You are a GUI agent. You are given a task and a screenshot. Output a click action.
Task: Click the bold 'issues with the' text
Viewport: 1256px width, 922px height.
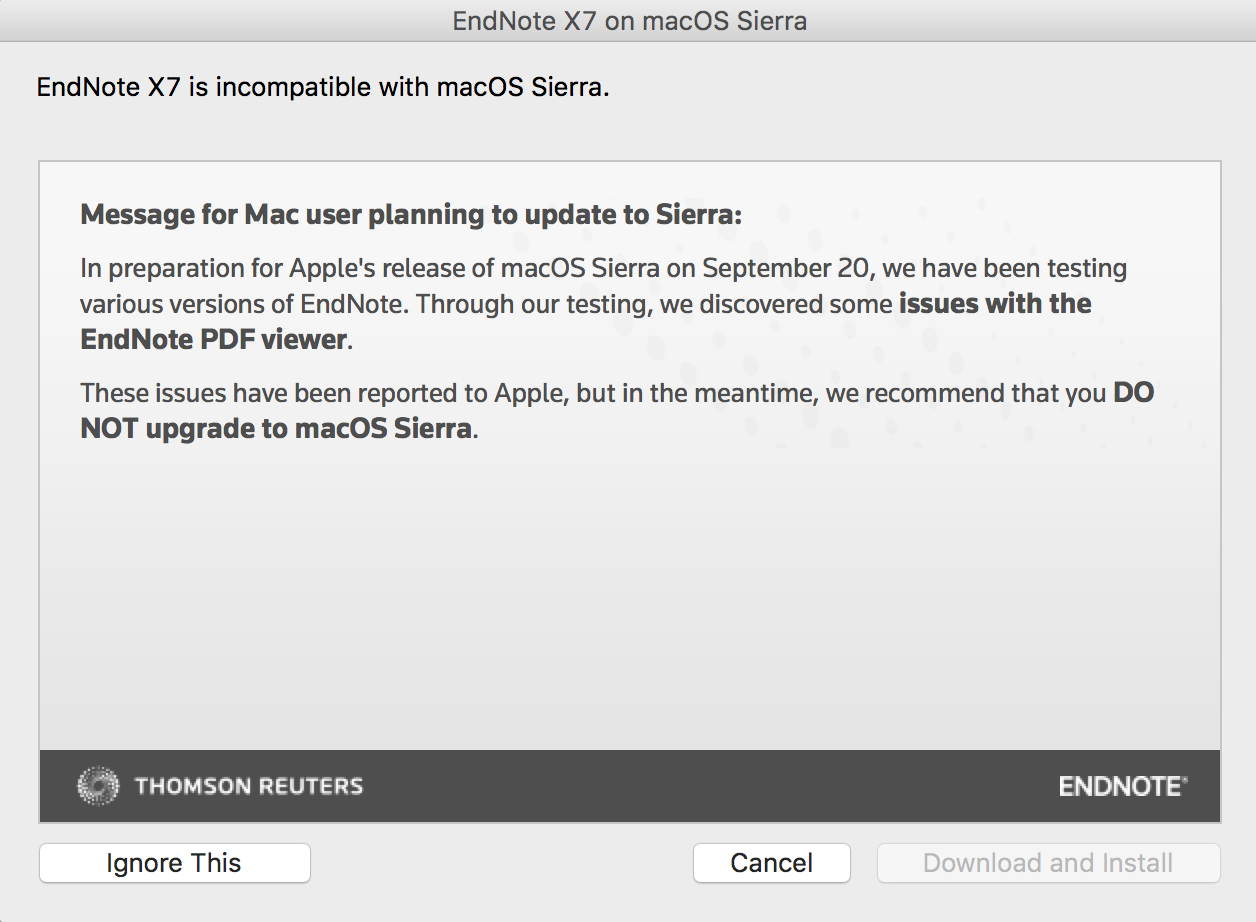pos(995,303)
